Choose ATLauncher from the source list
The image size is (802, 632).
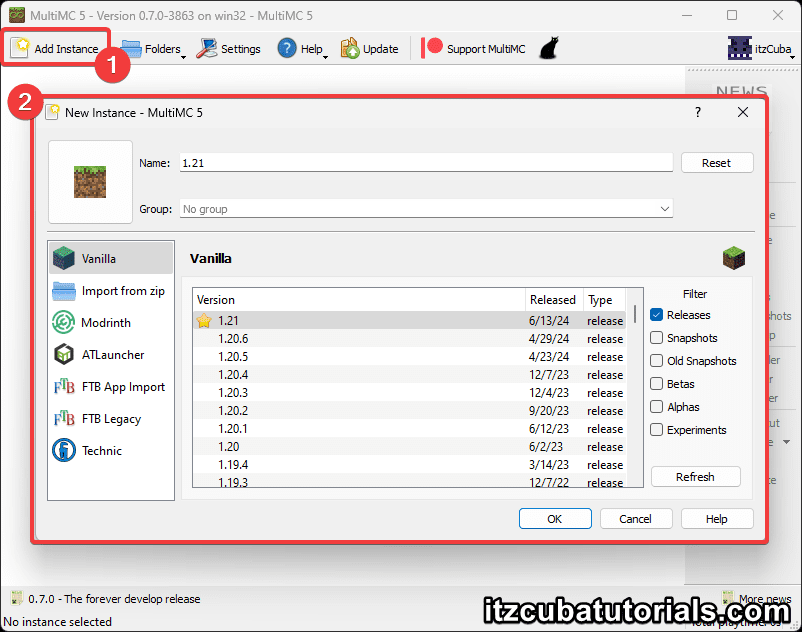click(64, 355)
